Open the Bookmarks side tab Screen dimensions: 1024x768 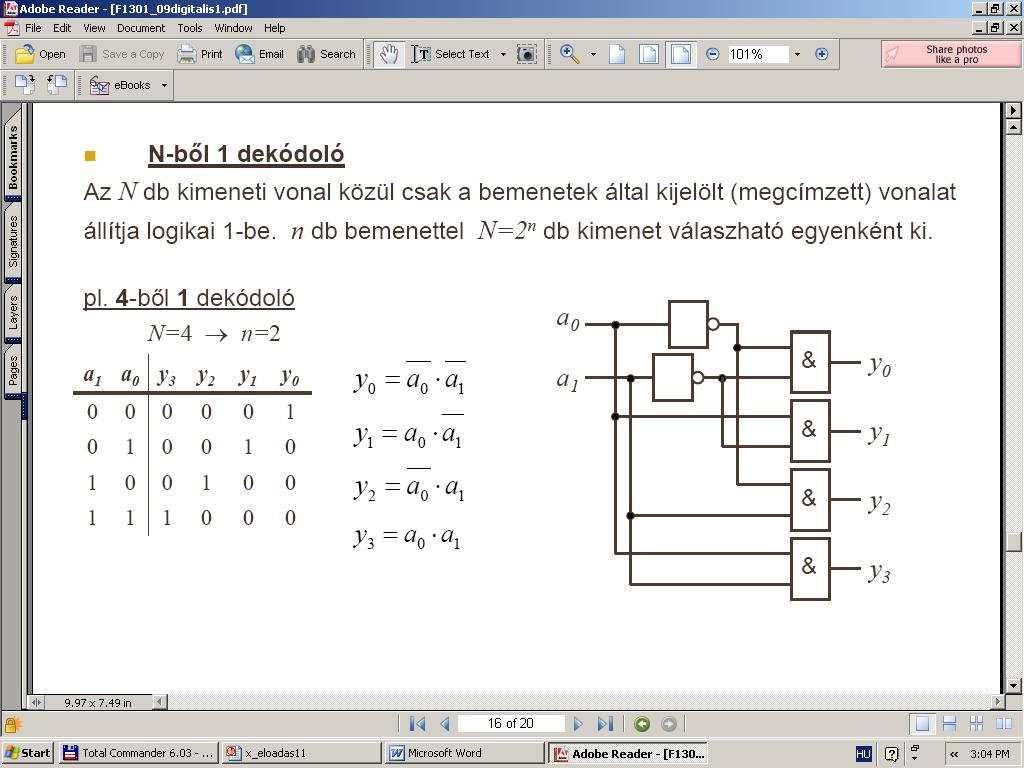(x=13, y=155)
